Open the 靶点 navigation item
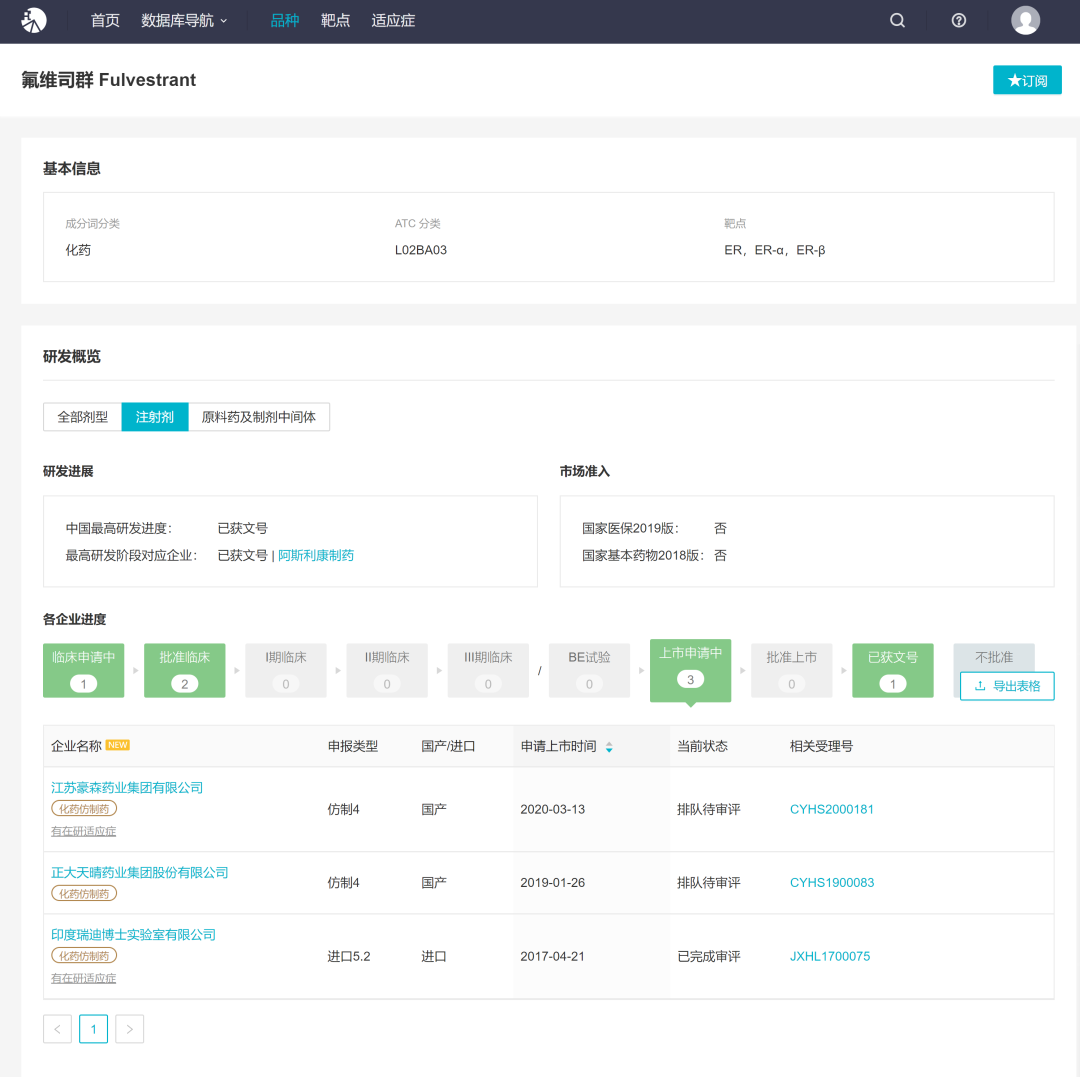Image resolution: width=1080 pixels, height=1077 pixels. point(335,21)
